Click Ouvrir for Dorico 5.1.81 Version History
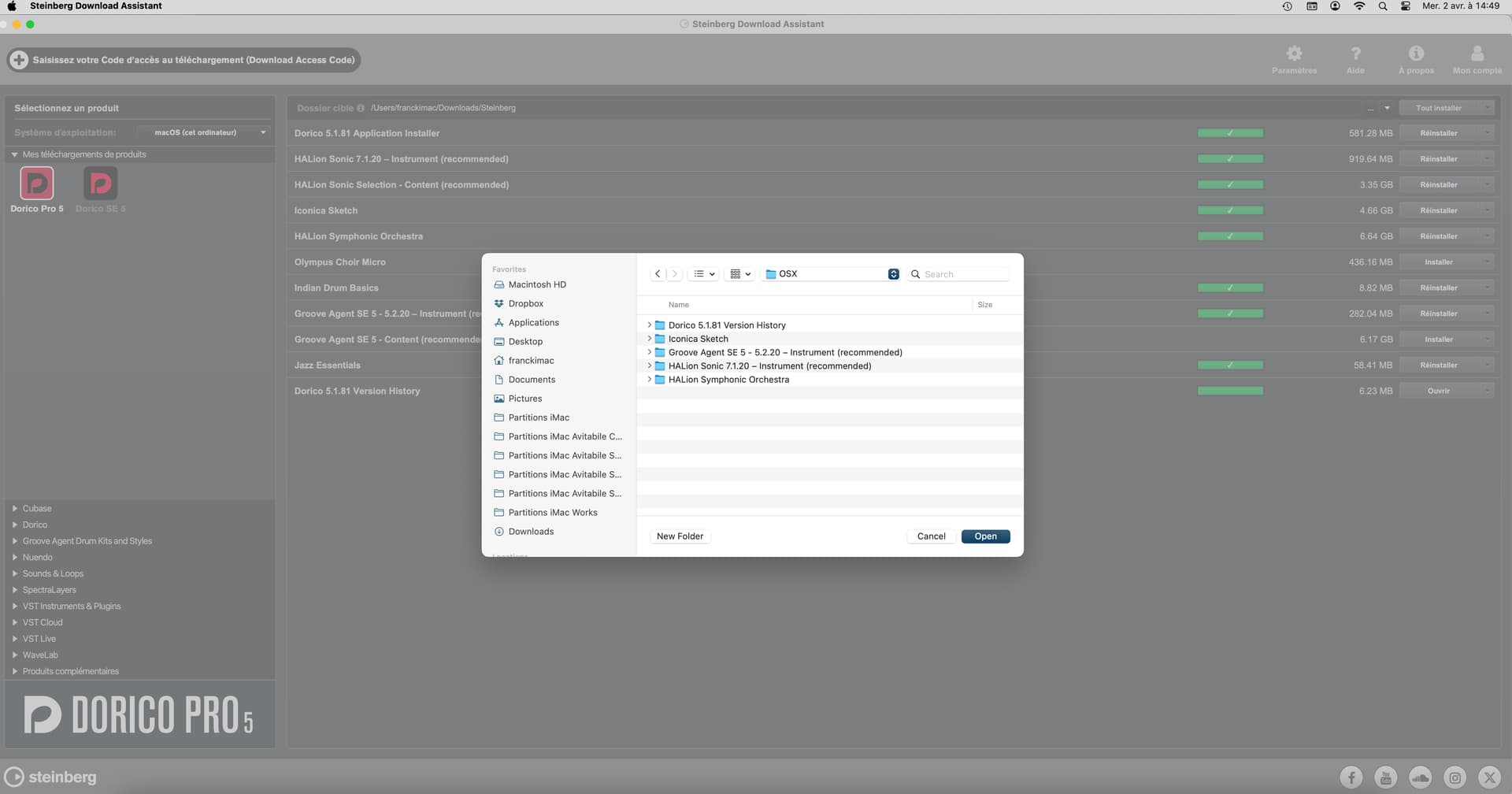The height and width of the screenshot is (794, 1512). (1438, 391)
